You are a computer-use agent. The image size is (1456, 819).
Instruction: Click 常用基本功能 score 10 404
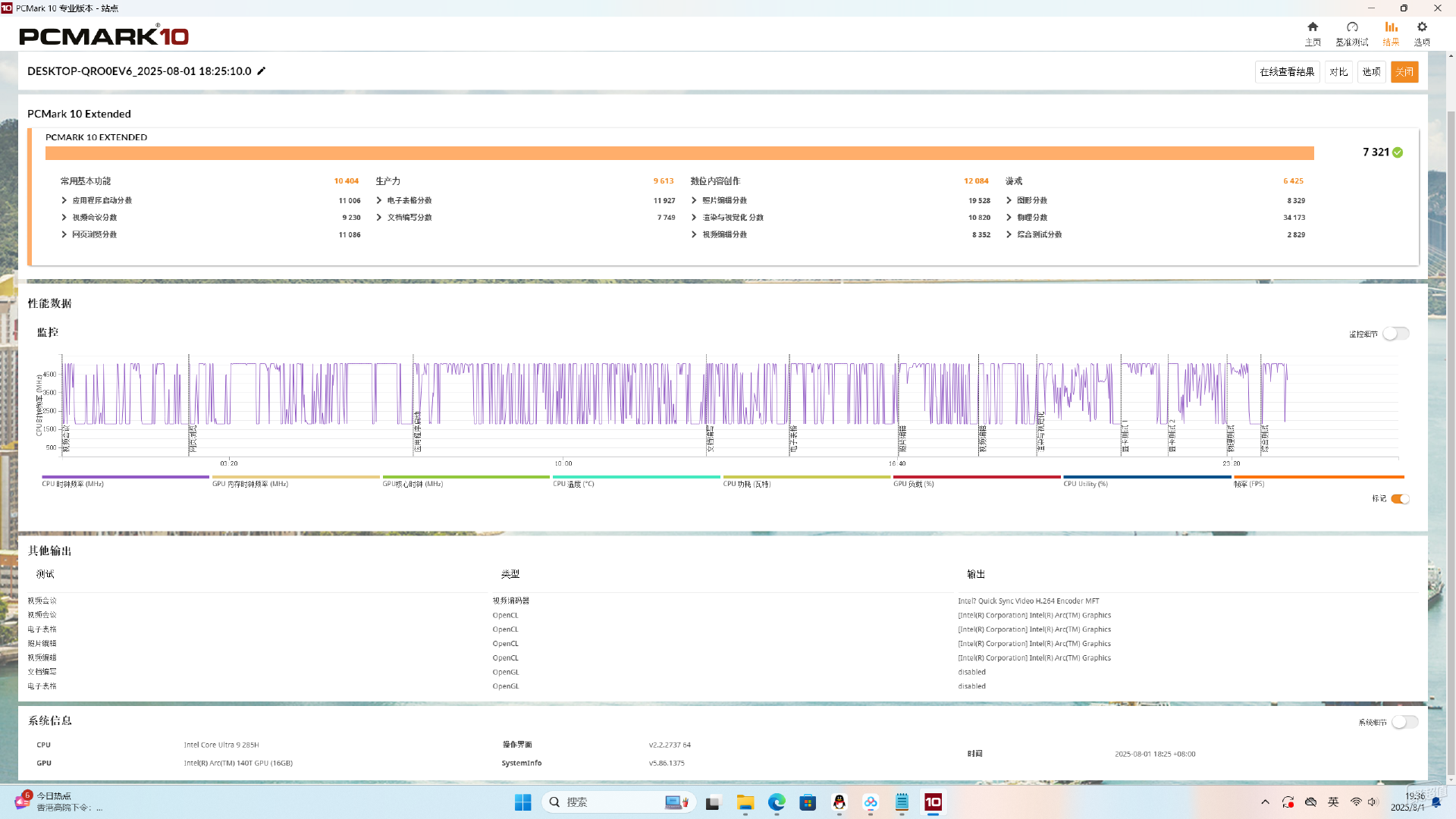click(347, 181)
